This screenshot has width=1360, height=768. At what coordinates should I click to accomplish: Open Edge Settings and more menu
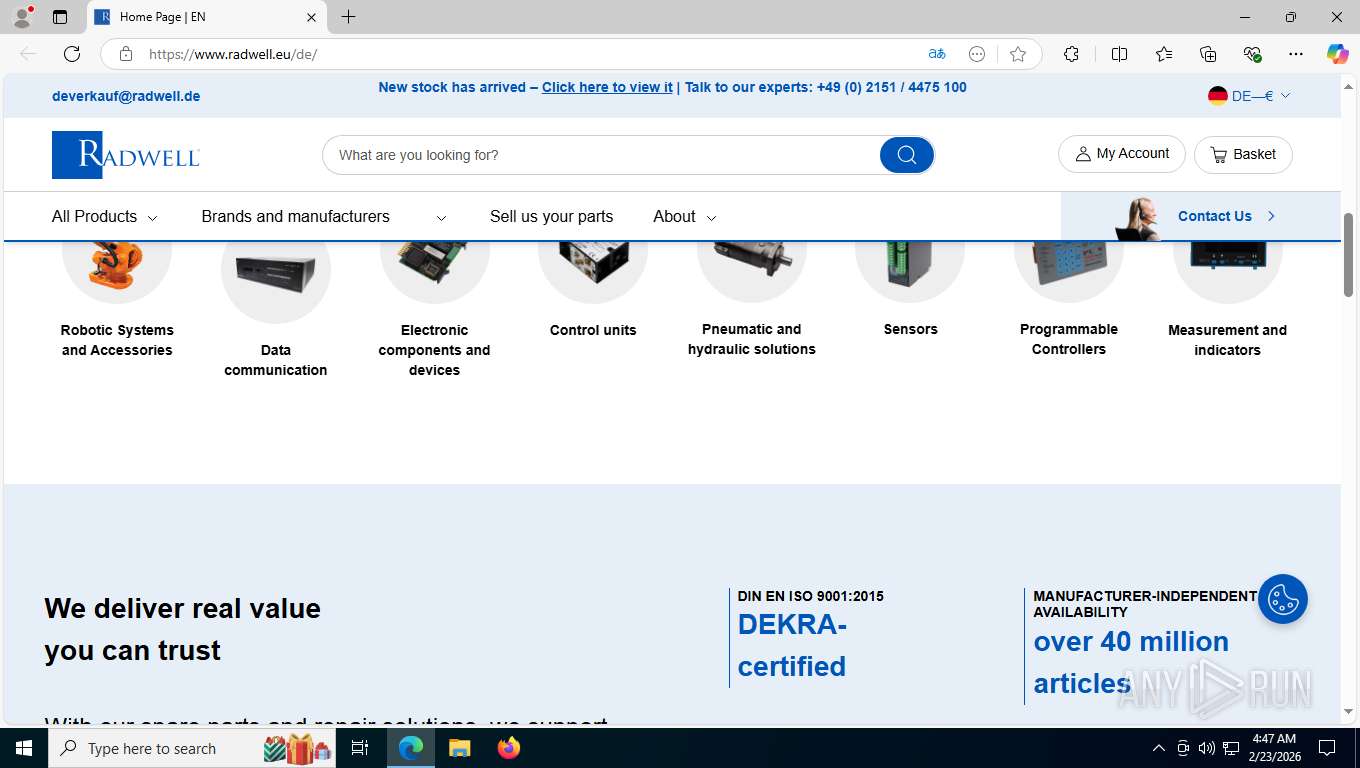(x=1296, y=54)
